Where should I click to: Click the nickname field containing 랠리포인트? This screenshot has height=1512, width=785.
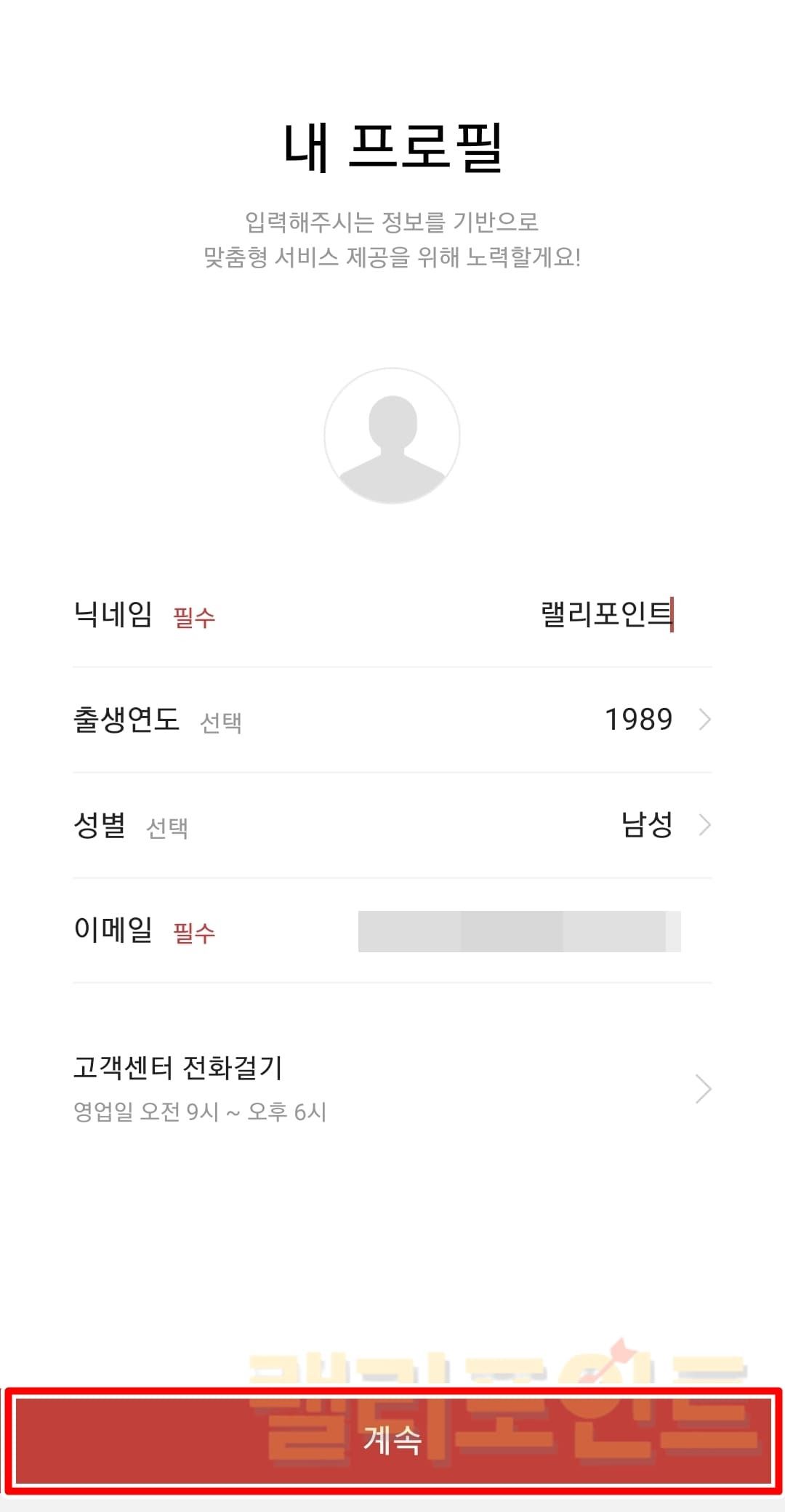click(606, 614)
